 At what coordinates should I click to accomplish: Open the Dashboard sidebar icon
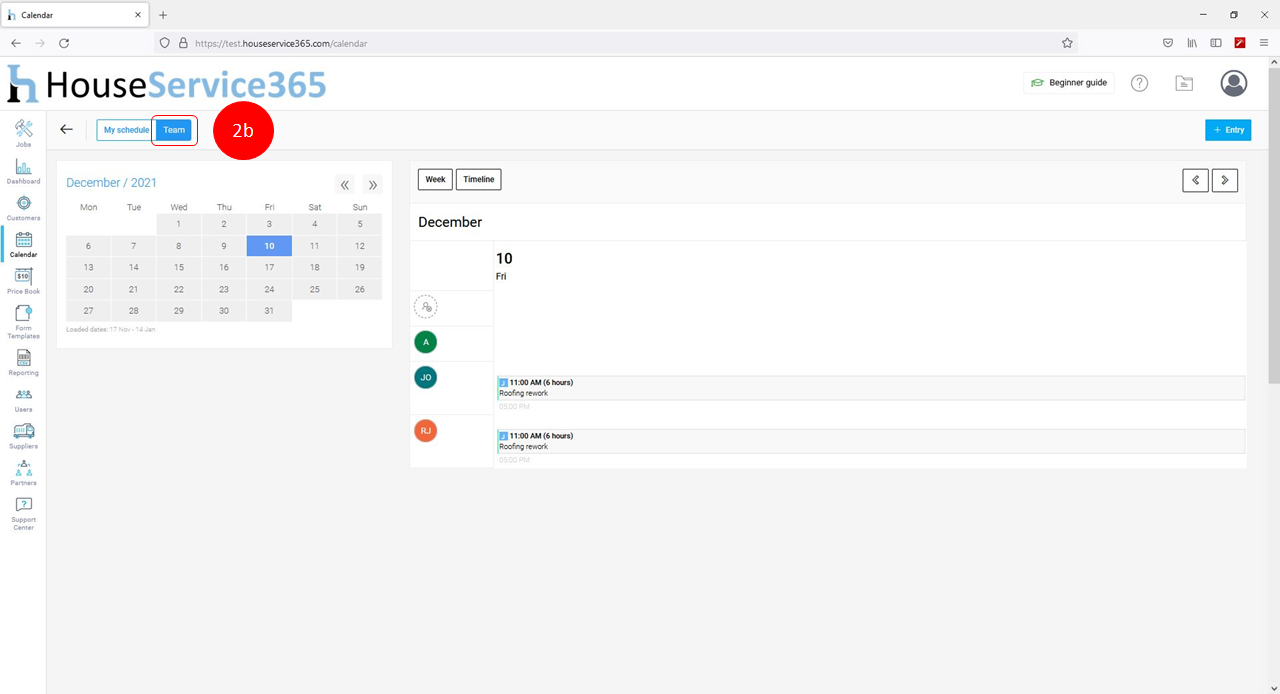(x=23, y=170)
